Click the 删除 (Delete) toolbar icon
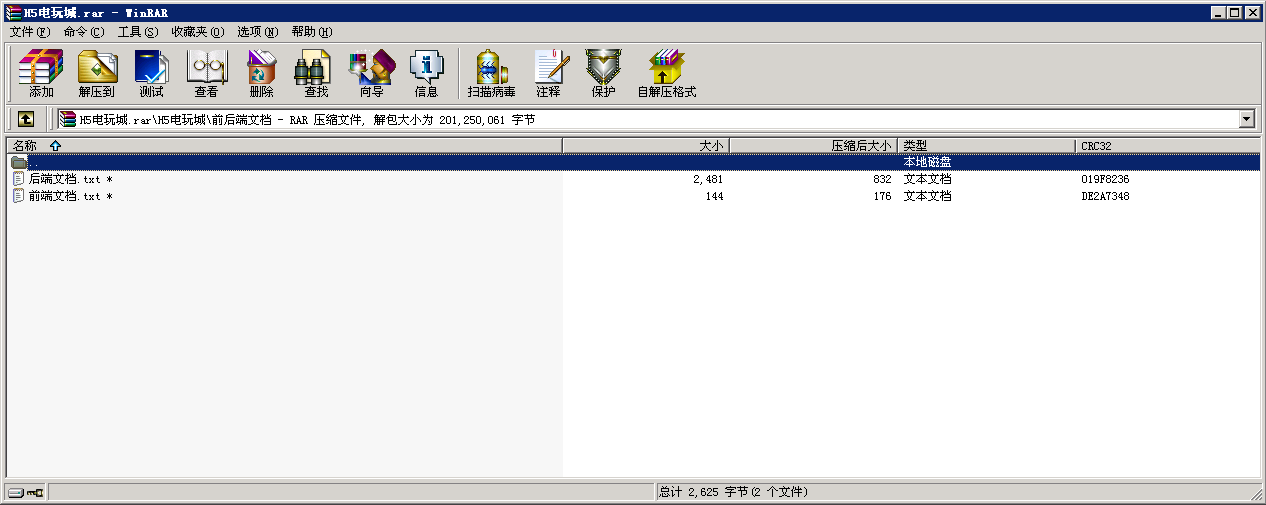The height and width of the screenshot is (505, 1266). 261,73
